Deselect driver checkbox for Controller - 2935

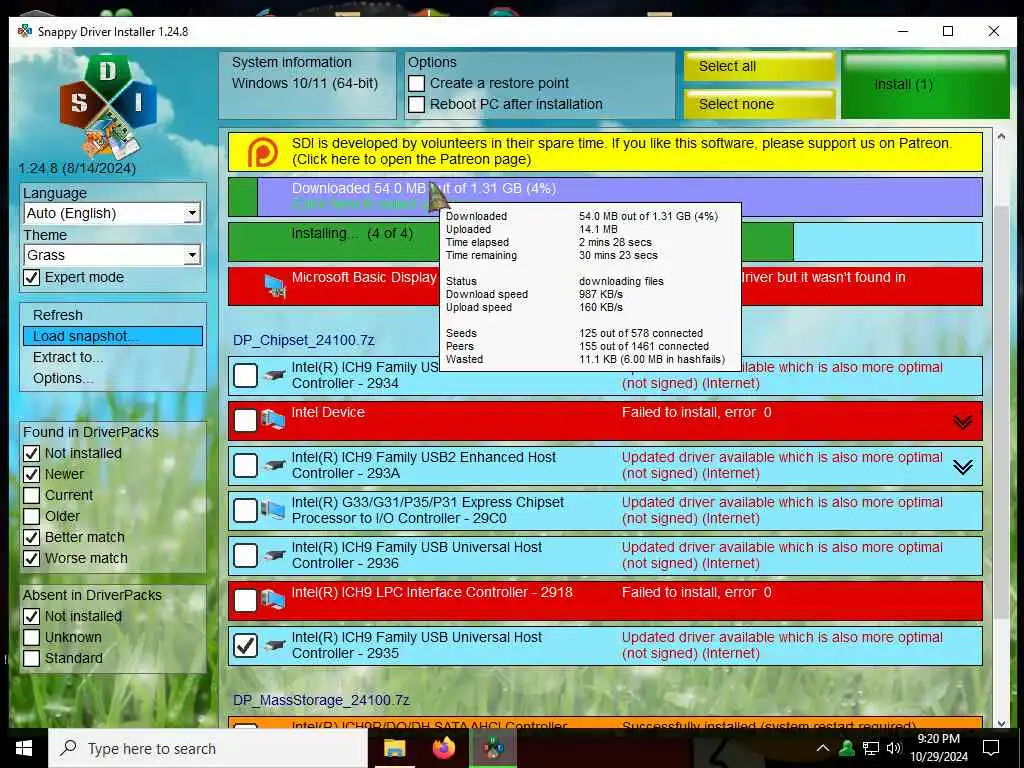246,646
